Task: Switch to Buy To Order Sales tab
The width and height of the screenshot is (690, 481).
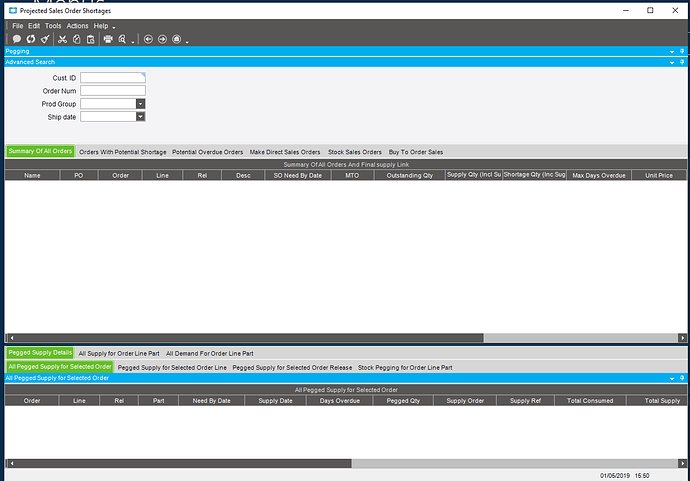Action: [x=416, y=152]
